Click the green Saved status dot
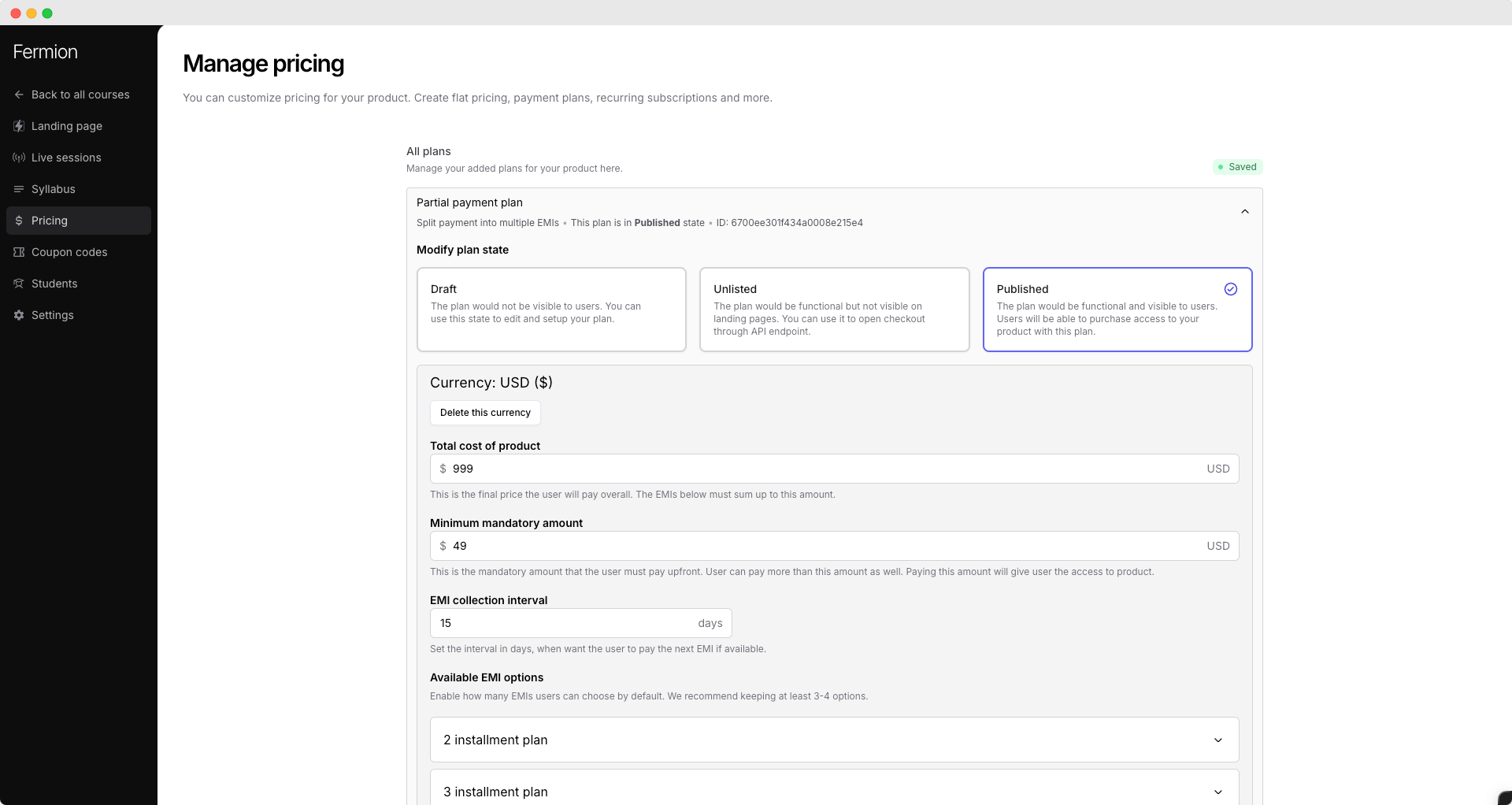 tap(1221, 166)
